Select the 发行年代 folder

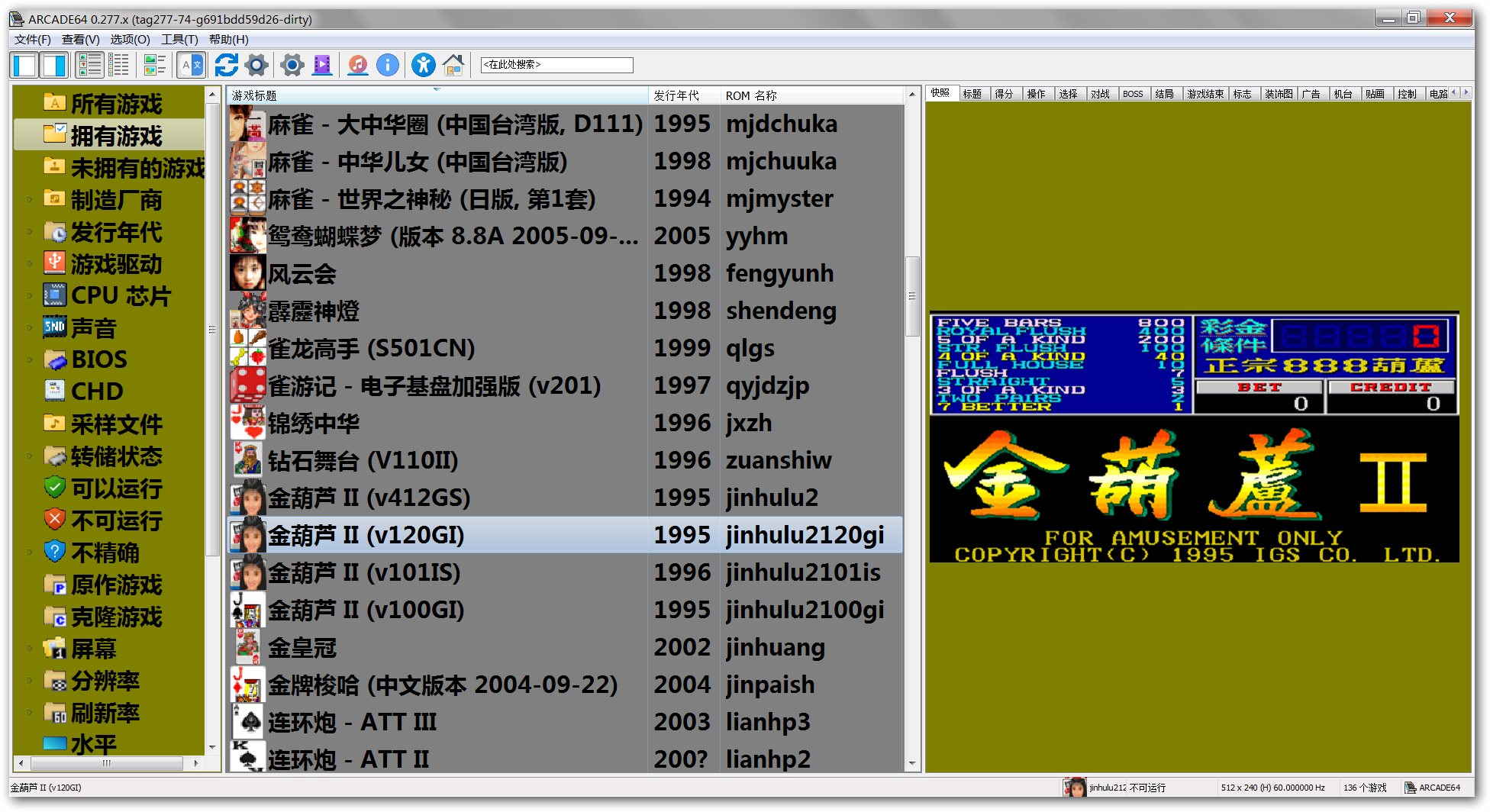pos(116,232)
